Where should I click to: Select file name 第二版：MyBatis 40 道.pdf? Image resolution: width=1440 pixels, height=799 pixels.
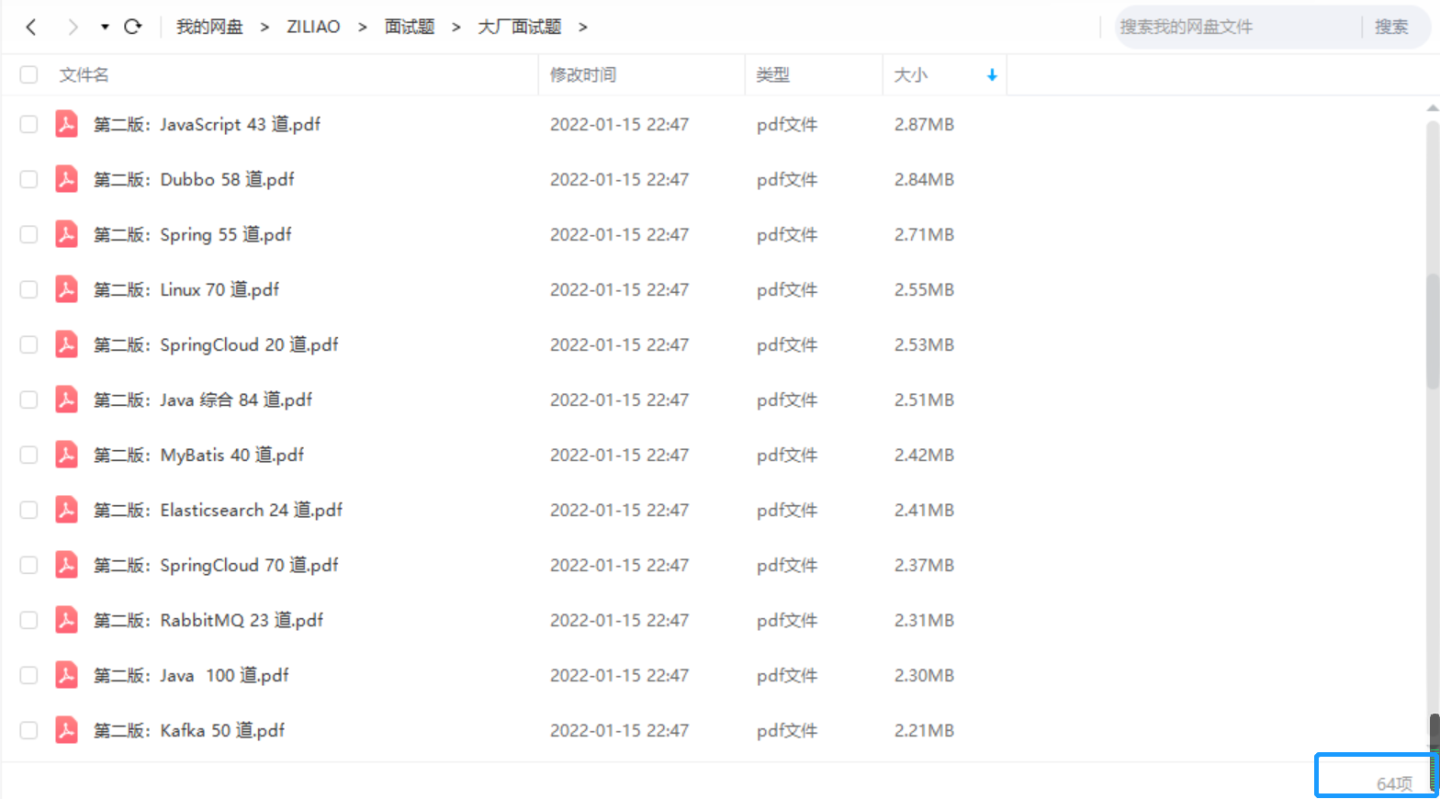(199, 455)
